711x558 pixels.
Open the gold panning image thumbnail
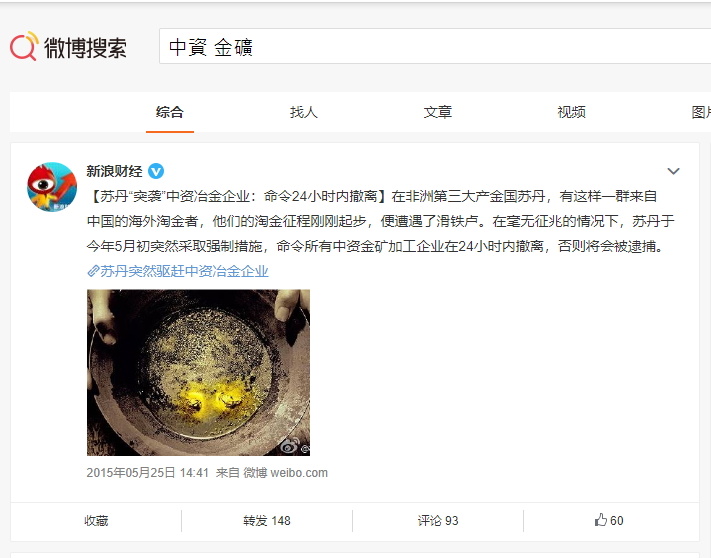[198, 372]
